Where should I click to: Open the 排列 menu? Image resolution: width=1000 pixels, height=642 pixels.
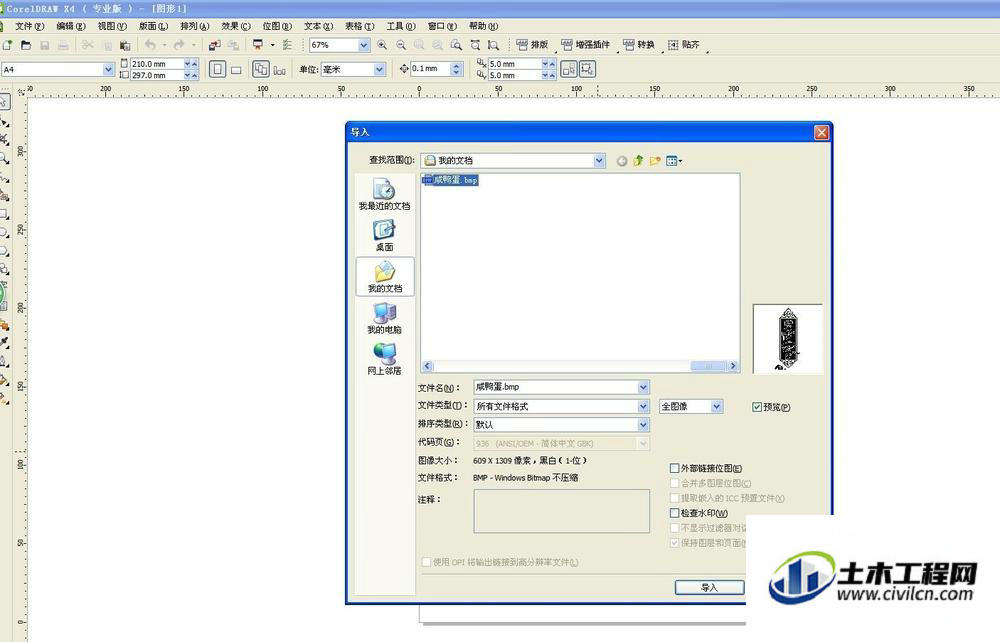click(x=195, y=26)
